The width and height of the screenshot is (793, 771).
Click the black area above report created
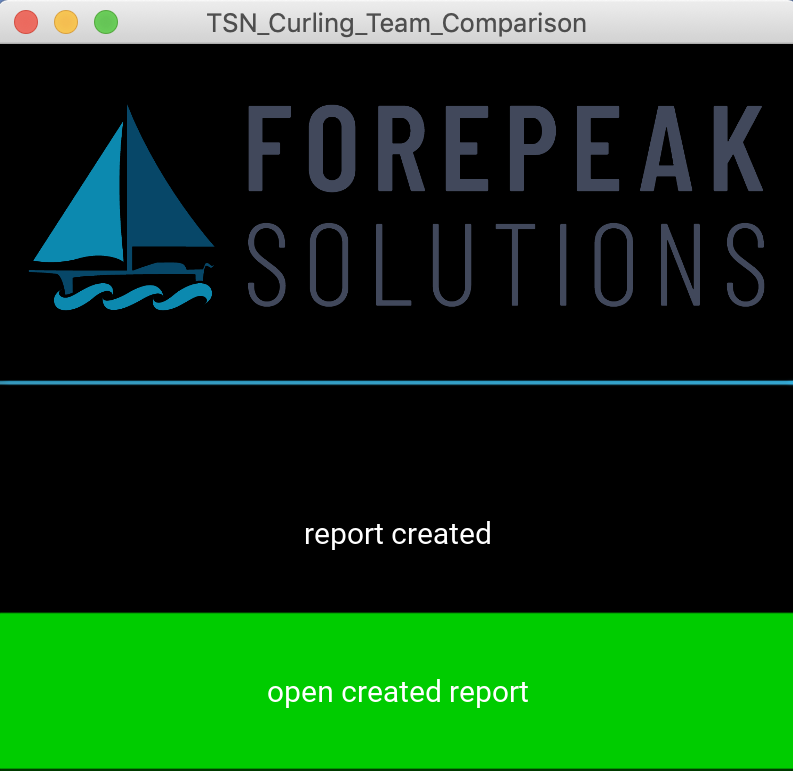pyautogui.click(x=397, y=450)
